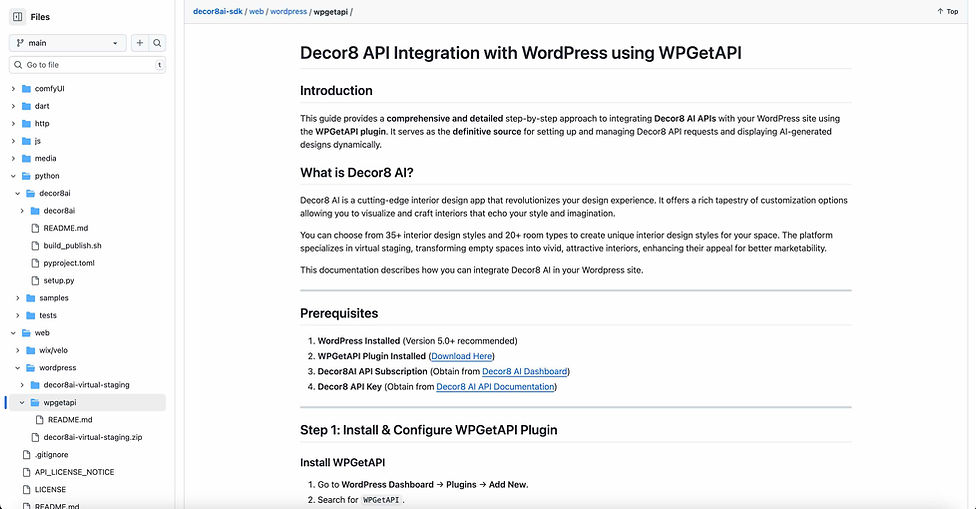Open README.md inside wpgetapi folder

pos(70,420)
